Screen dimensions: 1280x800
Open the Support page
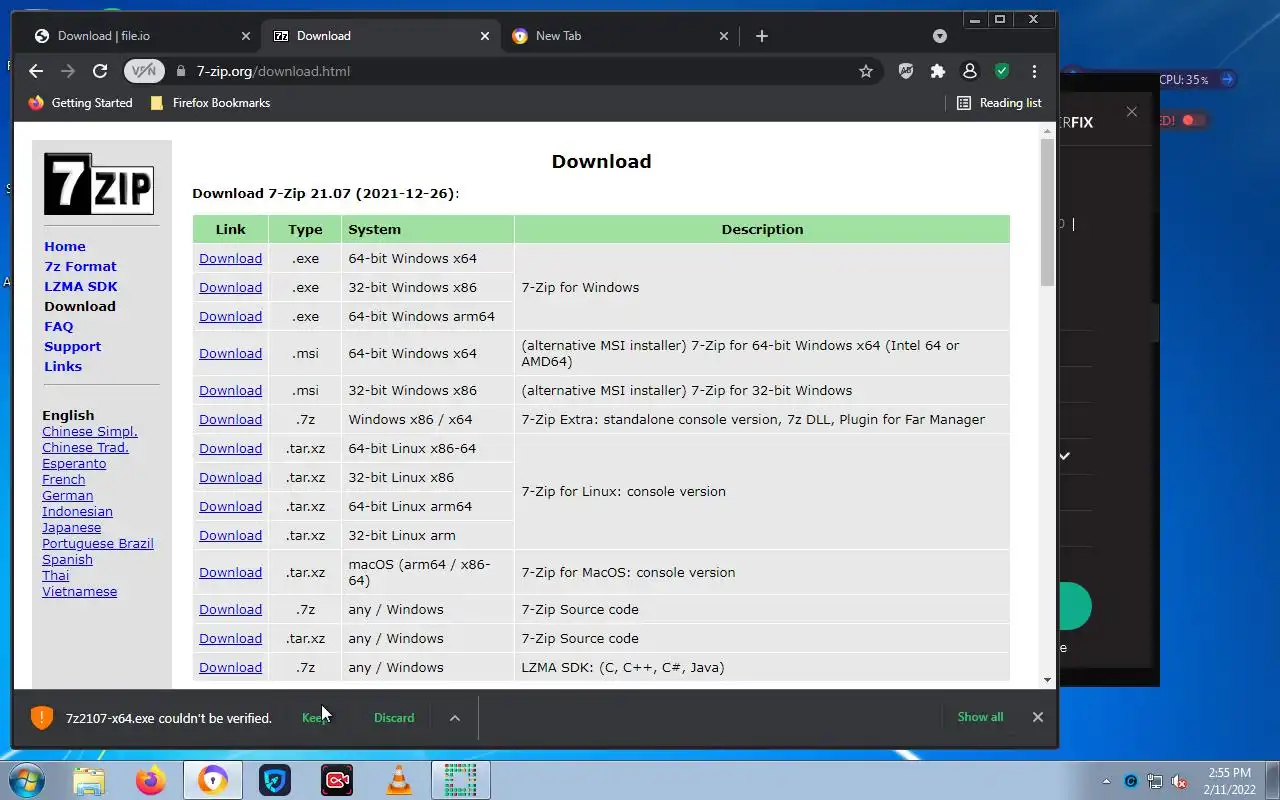tap(72, 346)
